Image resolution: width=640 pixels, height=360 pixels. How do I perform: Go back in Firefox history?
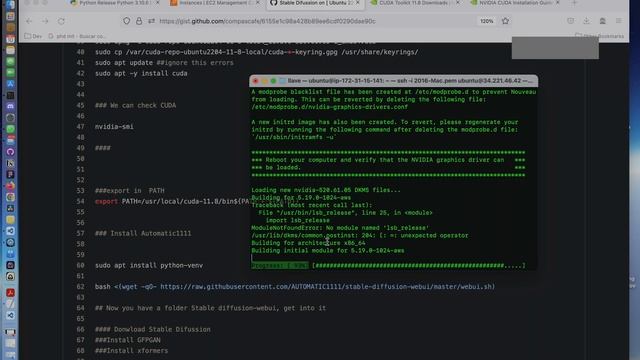coord(29,21)
